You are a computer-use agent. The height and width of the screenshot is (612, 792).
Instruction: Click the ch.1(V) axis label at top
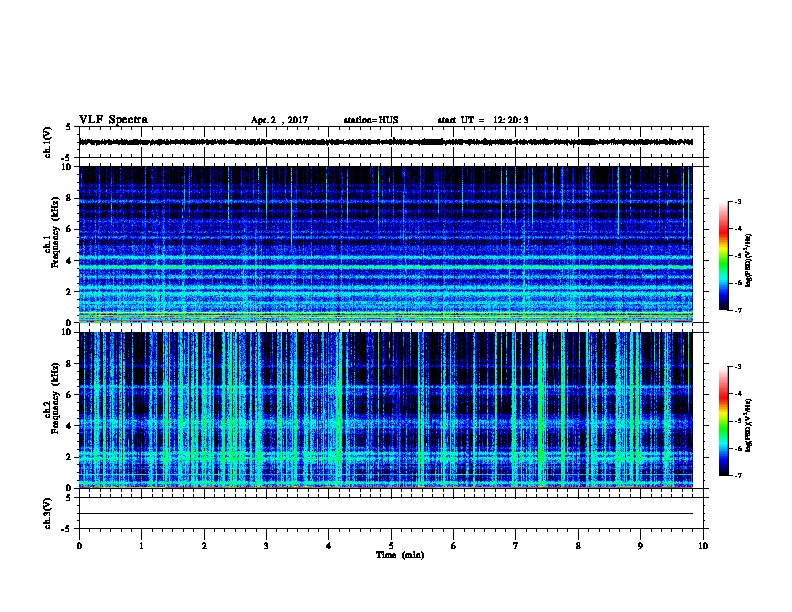(47, 142)
